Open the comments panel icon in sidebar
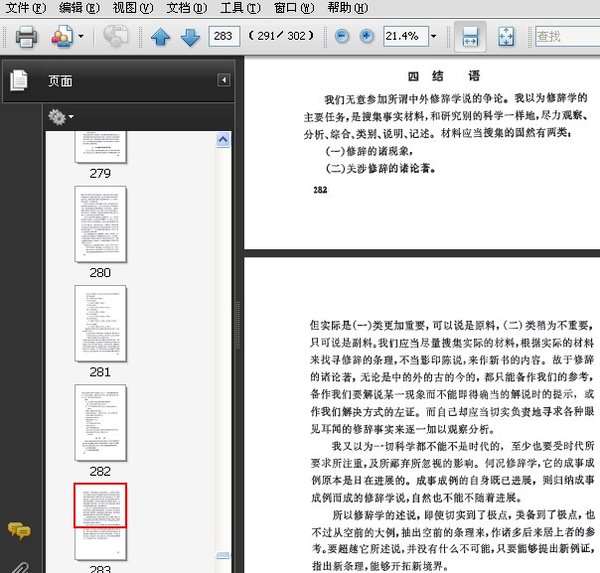600x573 pixels. (19, 531)
